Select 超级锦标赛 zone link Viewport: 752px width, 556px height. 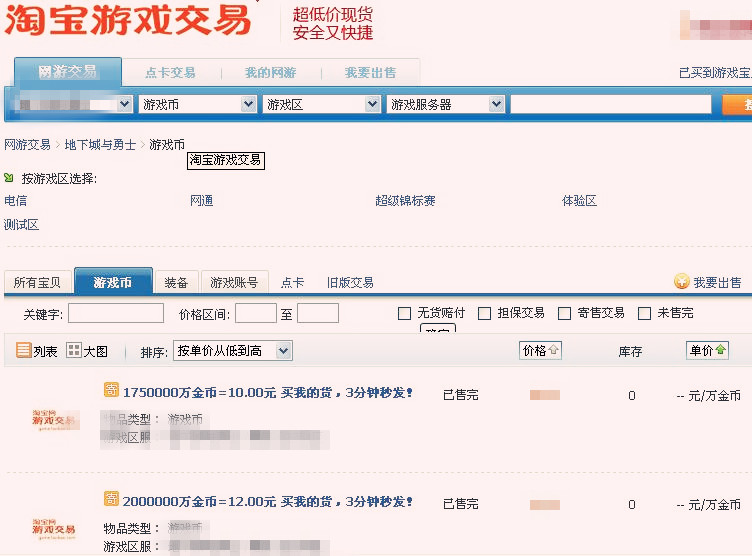tap(405, 201)
